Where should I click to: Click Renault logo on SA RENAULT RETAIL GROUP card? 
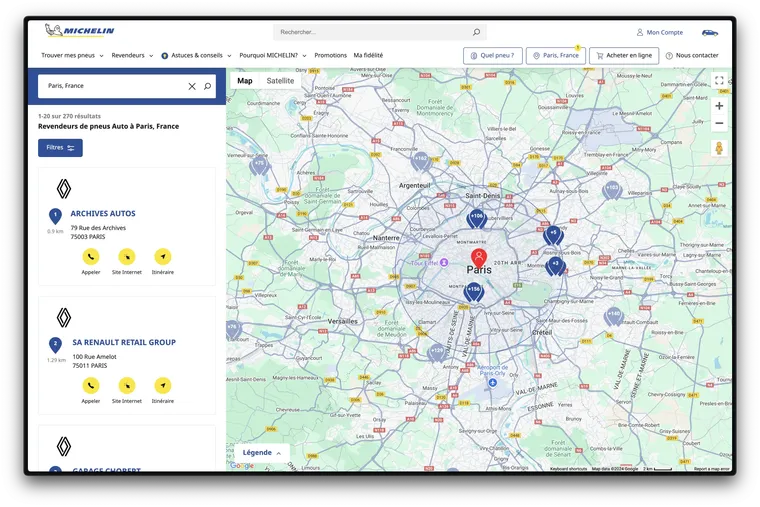[64, 317]
